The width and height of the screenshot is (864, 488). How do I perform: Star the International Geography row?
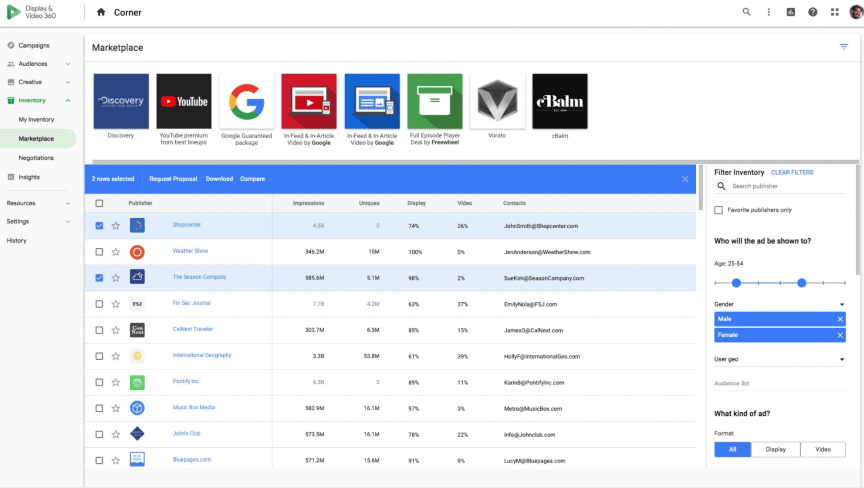coord(116,356)
